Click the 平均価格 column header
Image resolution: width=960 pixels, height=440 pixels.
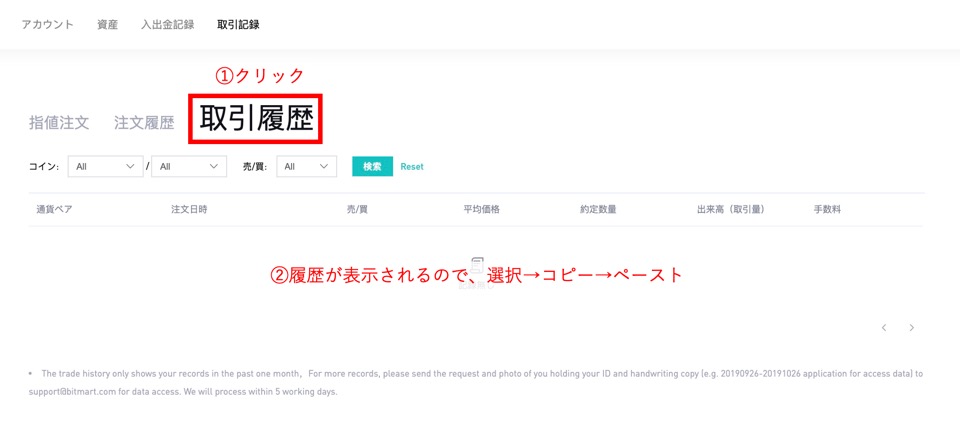[x=482, y=210]
